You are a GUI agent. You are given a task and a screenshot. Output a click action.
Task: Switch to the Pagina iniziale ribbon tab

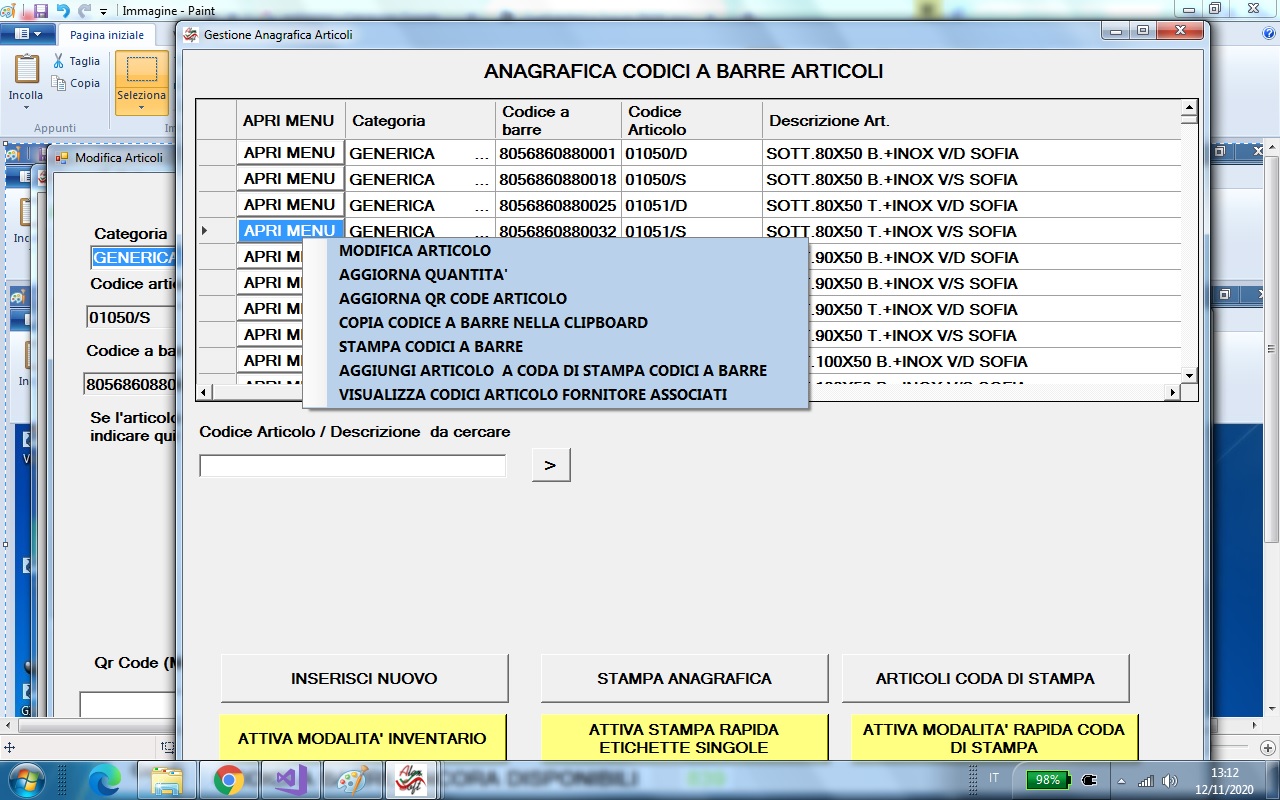[106, 35]
